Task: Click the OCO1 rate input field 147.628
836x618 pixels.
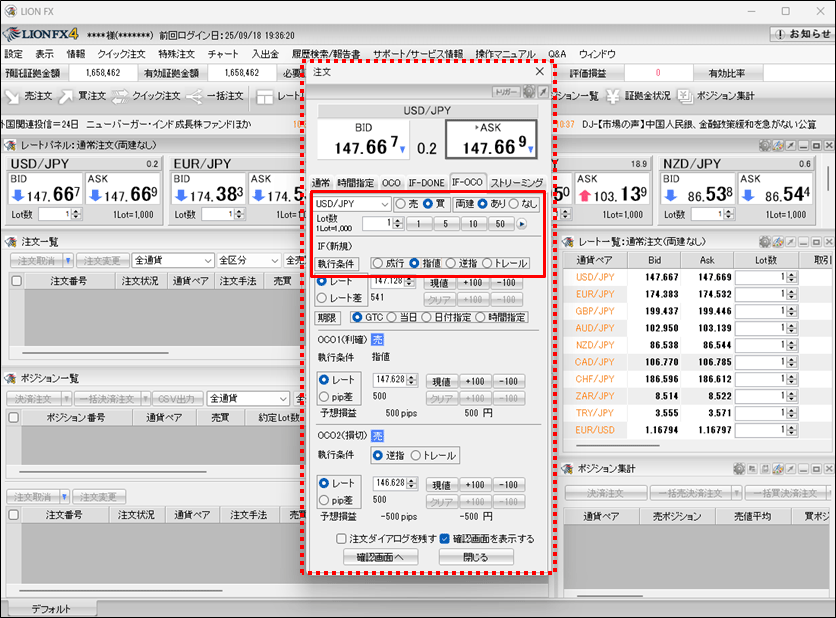Action: 391,380
